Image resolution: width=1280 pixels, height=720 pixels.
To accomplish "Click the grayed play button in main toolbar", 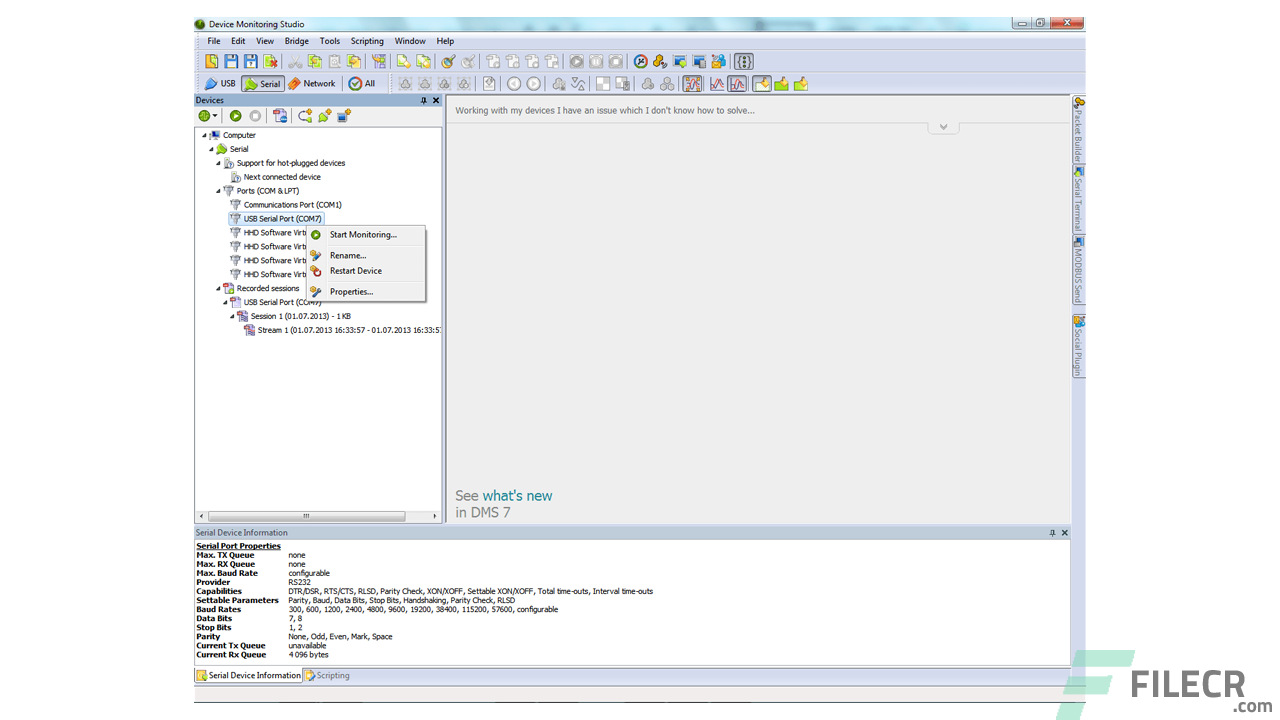I will pos(577,62).
